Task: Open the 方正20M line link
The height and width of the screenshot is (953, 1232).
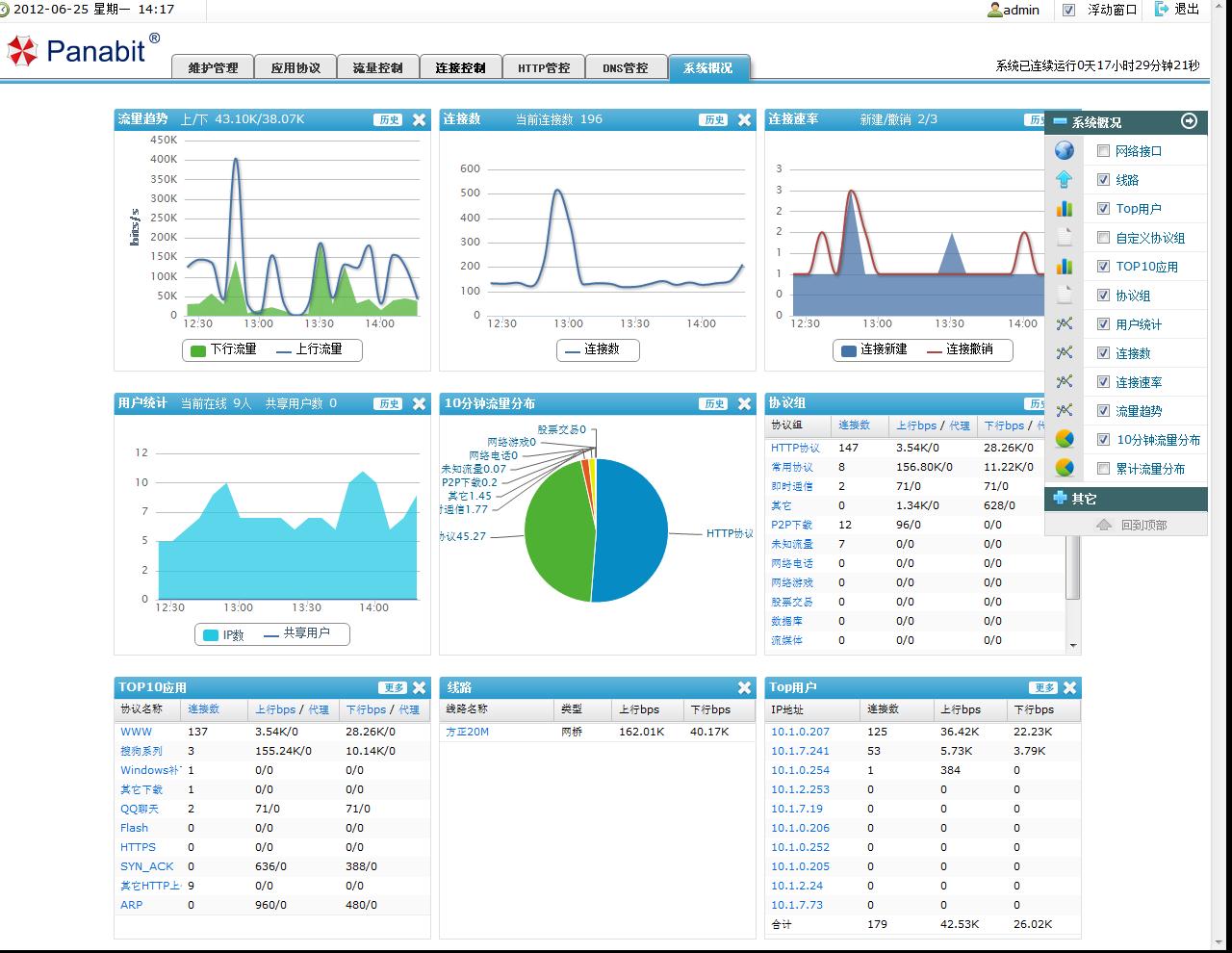Action: tap(467, 732)
